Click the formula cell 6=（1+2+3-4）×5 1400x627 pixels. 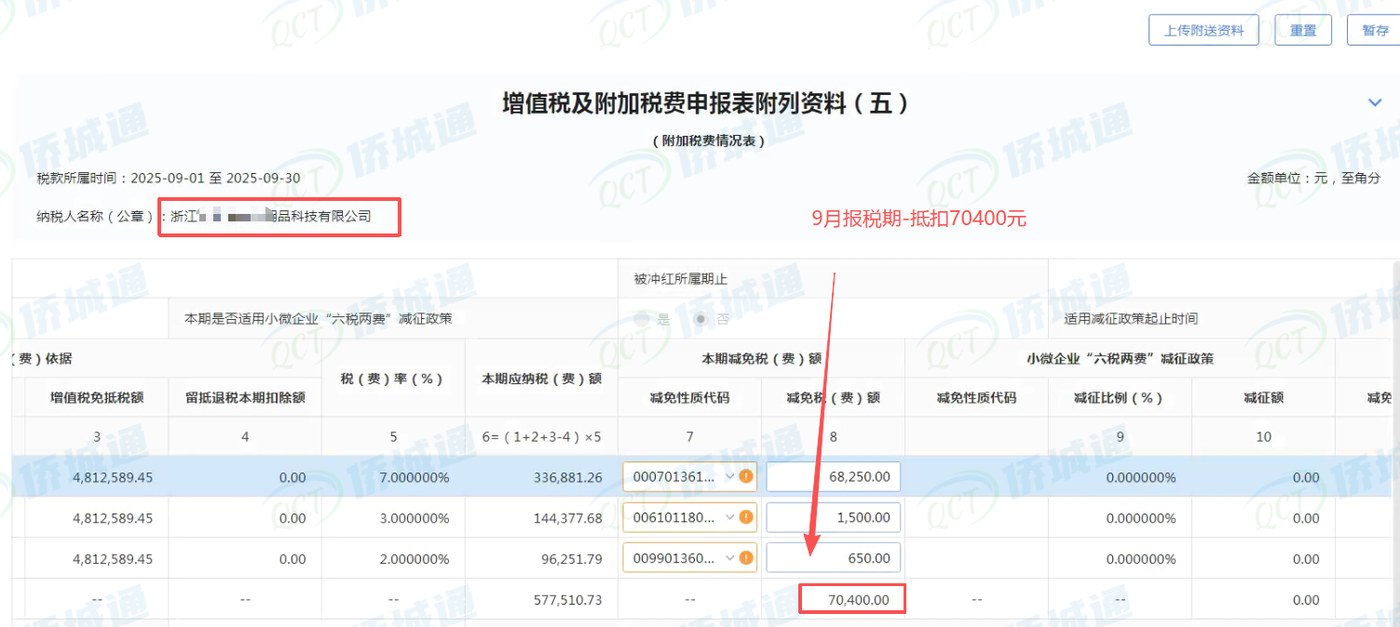(541, 436)
